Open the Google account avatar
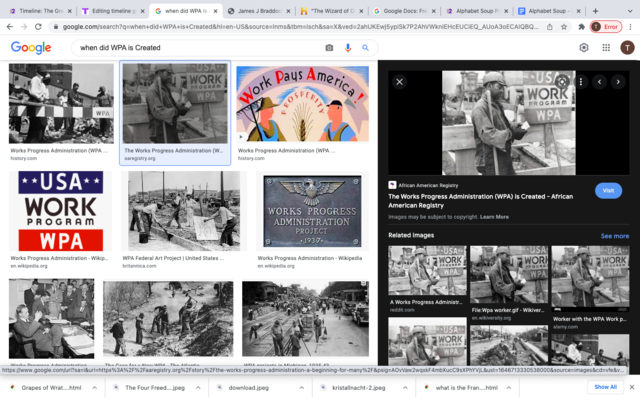This screenshot has width=640, height=400. [627, 48]
